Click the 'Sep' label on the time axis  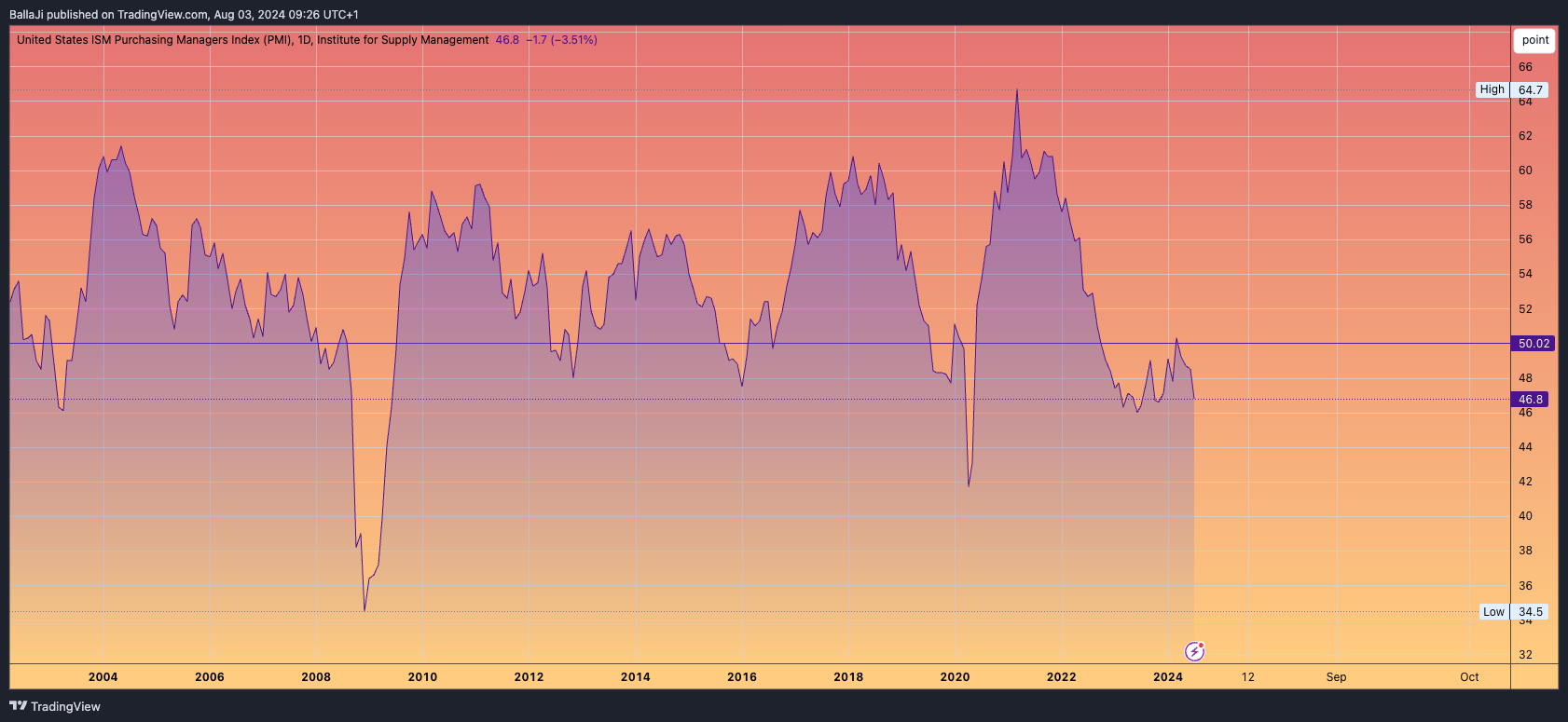click(x=1336, y=677)
